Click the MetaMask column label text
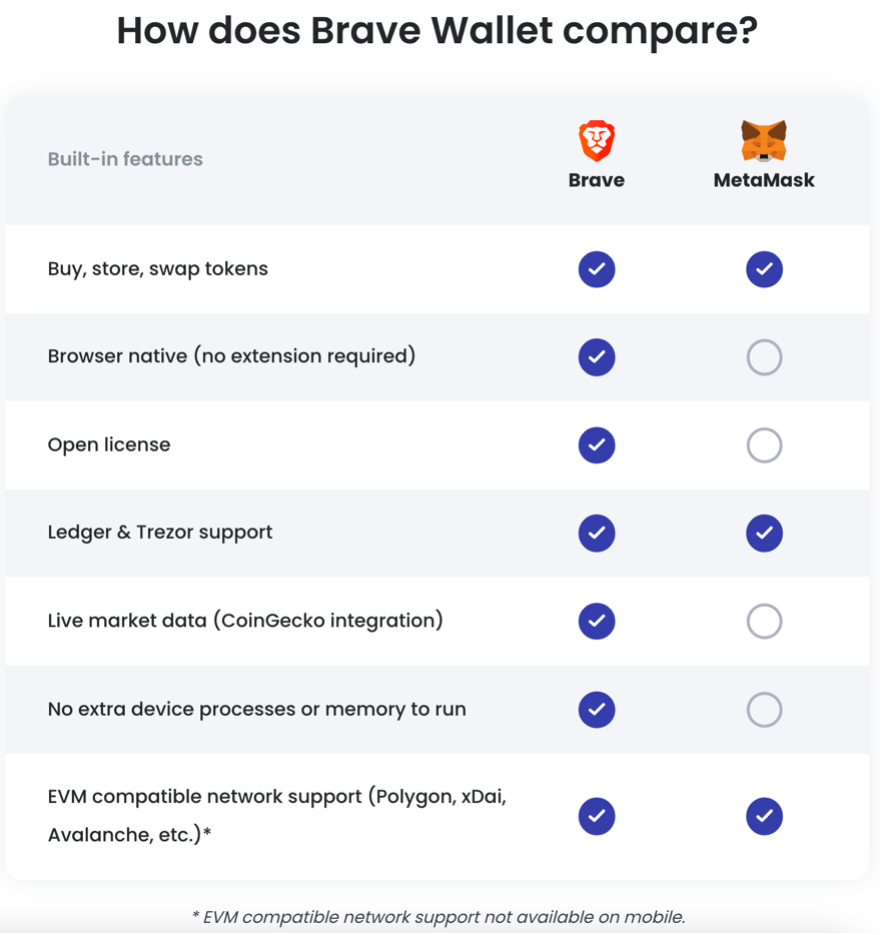The height and width of the screenshot is (935, 880). 764,181
